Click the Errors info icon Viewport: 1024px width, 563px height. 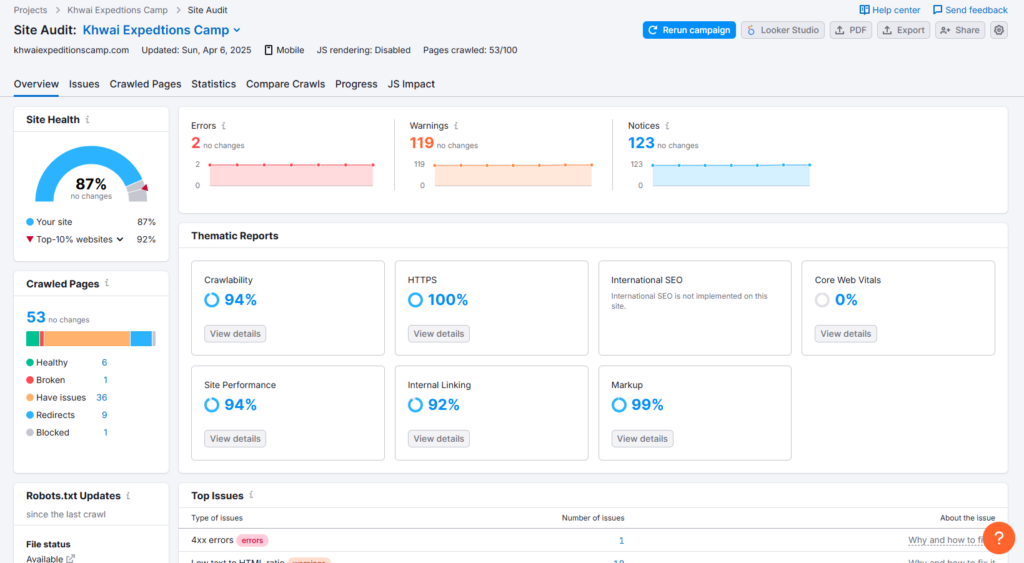223,126
